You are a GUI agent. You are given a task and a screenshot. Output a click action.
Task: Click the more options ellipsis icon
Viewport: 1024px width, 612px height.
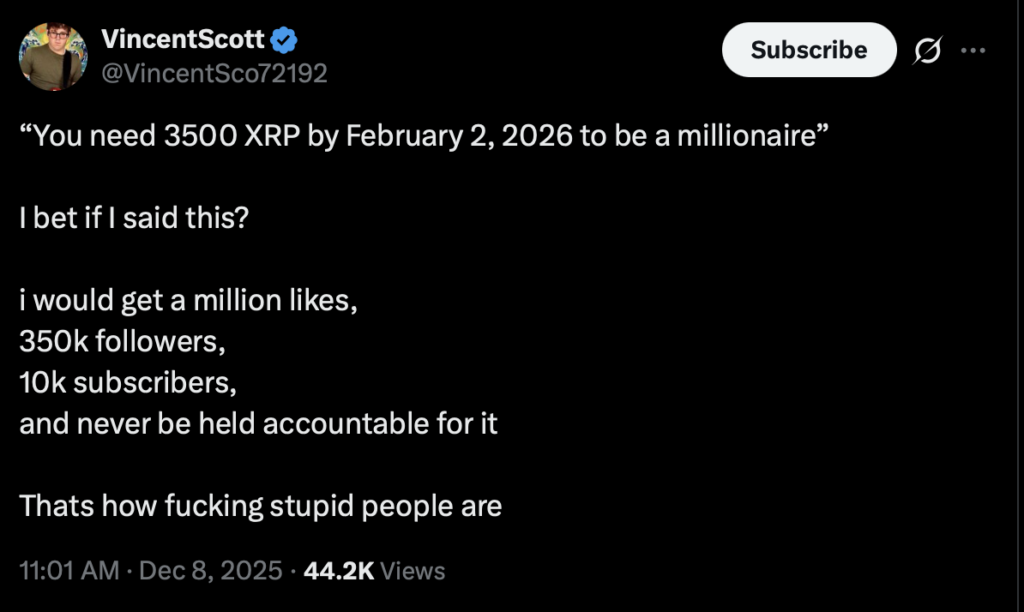coord(974,48)
